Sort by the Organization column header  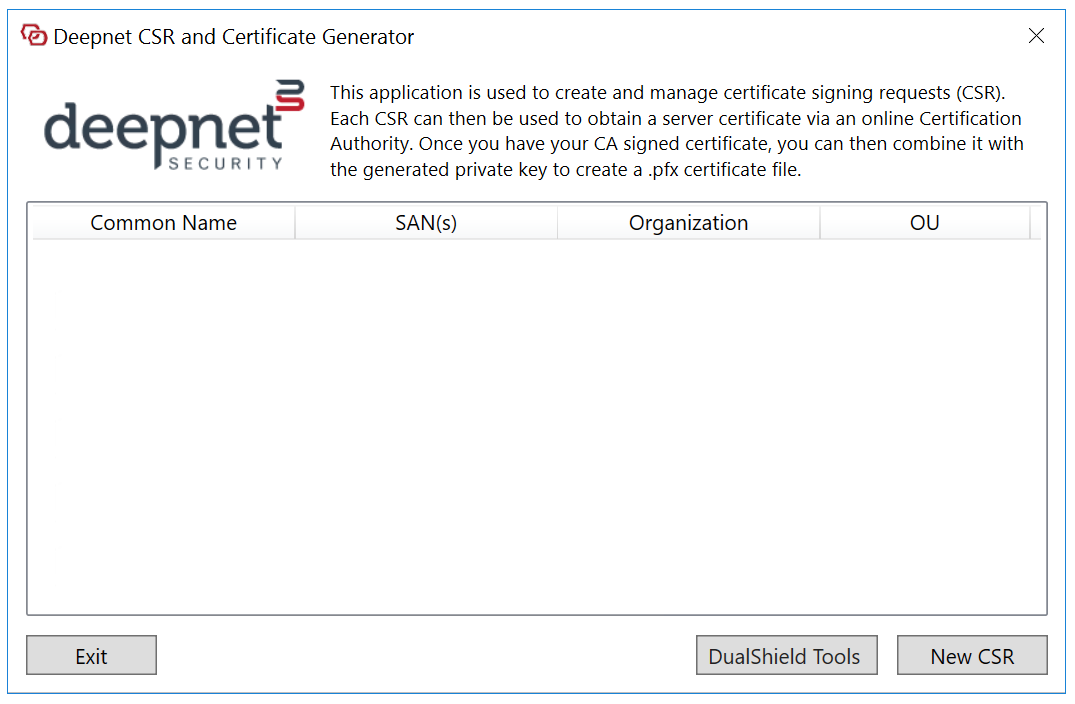point(688,223)
